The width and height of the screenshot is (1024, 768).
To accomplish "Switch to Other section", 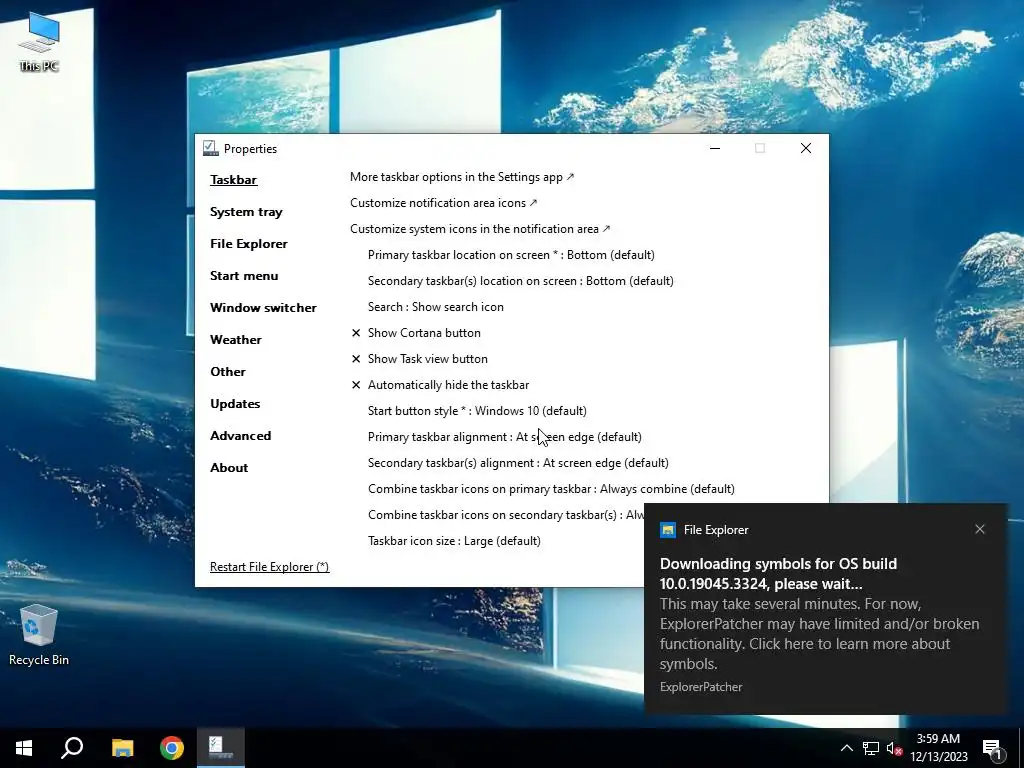I will (x=228, y=372).
